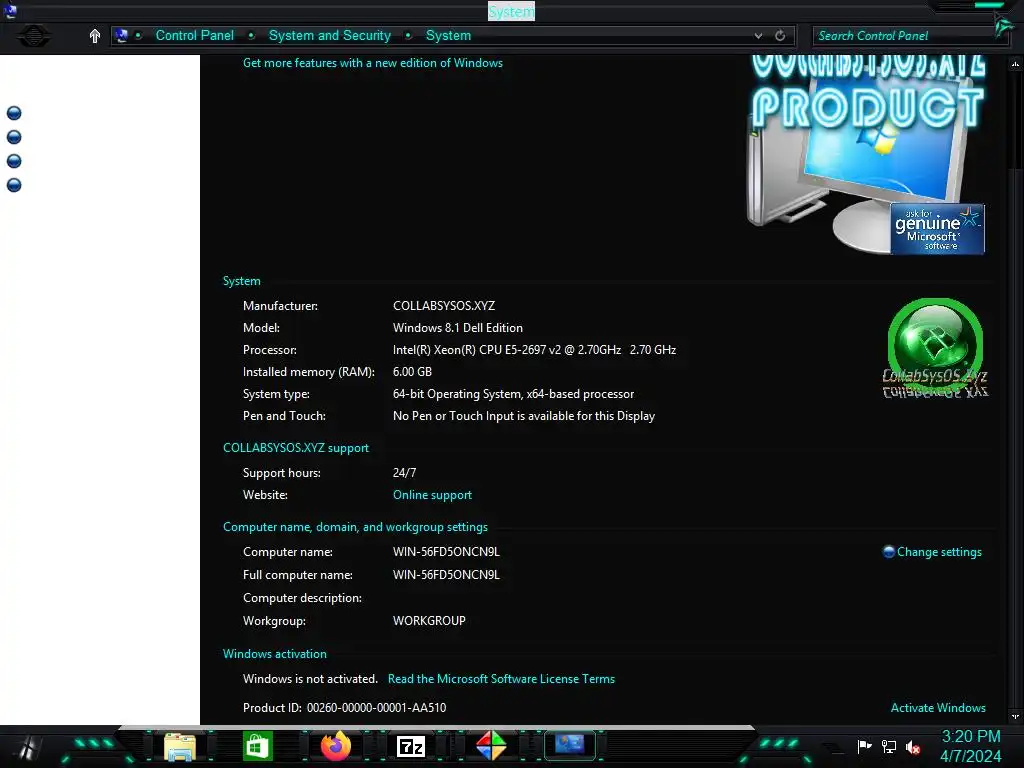Screen dimensions: 1024x768
Task: Select the computer name WIN-56FD5ONCN9L value
Action: tap(446, 552)
